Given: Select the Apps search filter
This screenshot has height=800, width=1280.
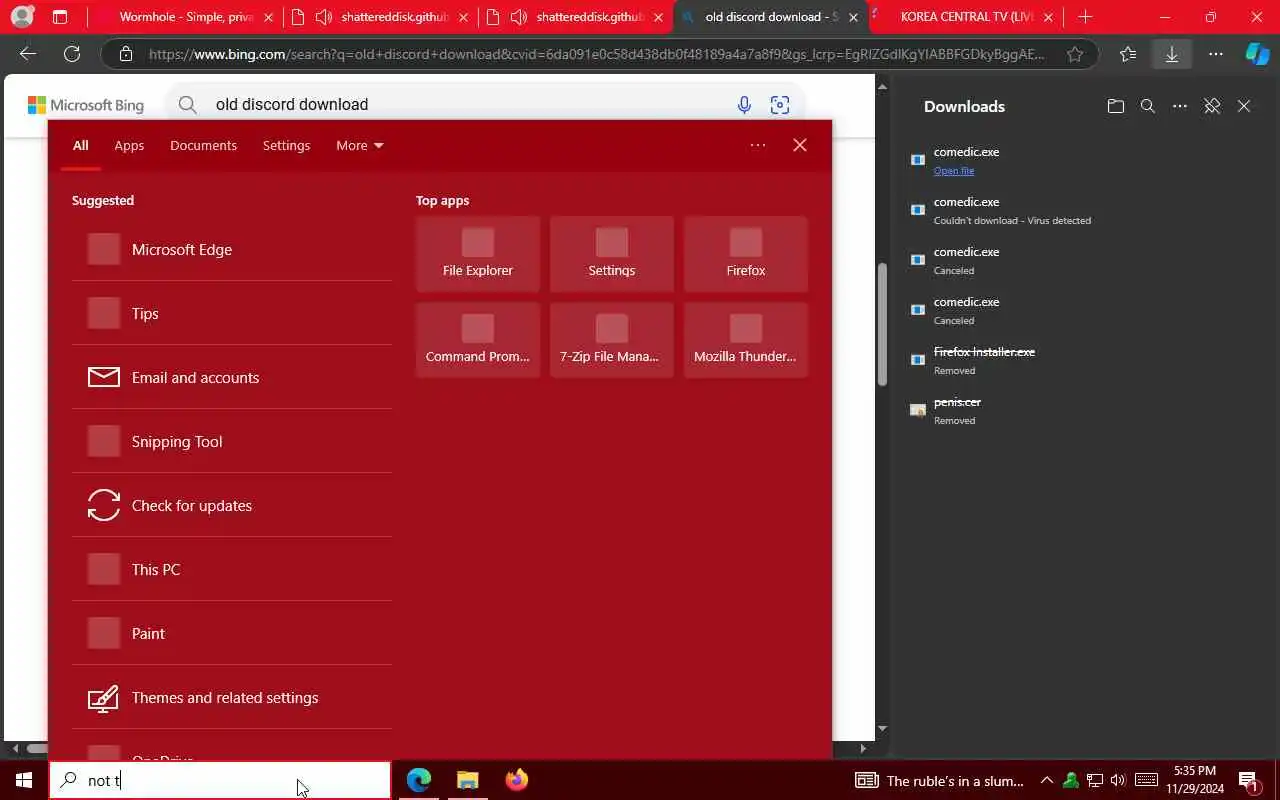Looking at the screenshot, I should click(x=129, y=146).
